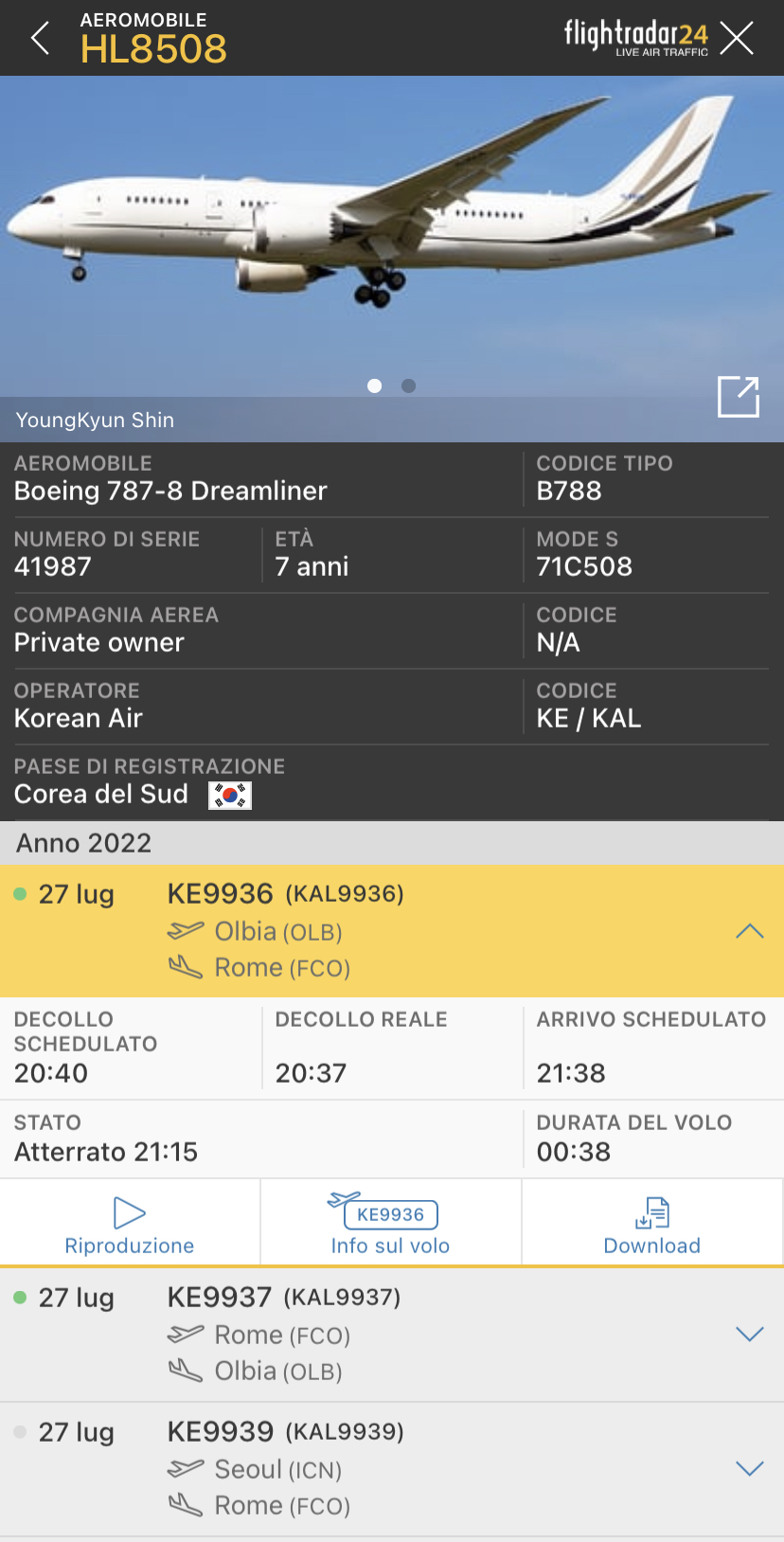The height and width of the screenshot is (1542, 784).
Task: Collapse the KE9936 flight details
Action: (749, 931)
